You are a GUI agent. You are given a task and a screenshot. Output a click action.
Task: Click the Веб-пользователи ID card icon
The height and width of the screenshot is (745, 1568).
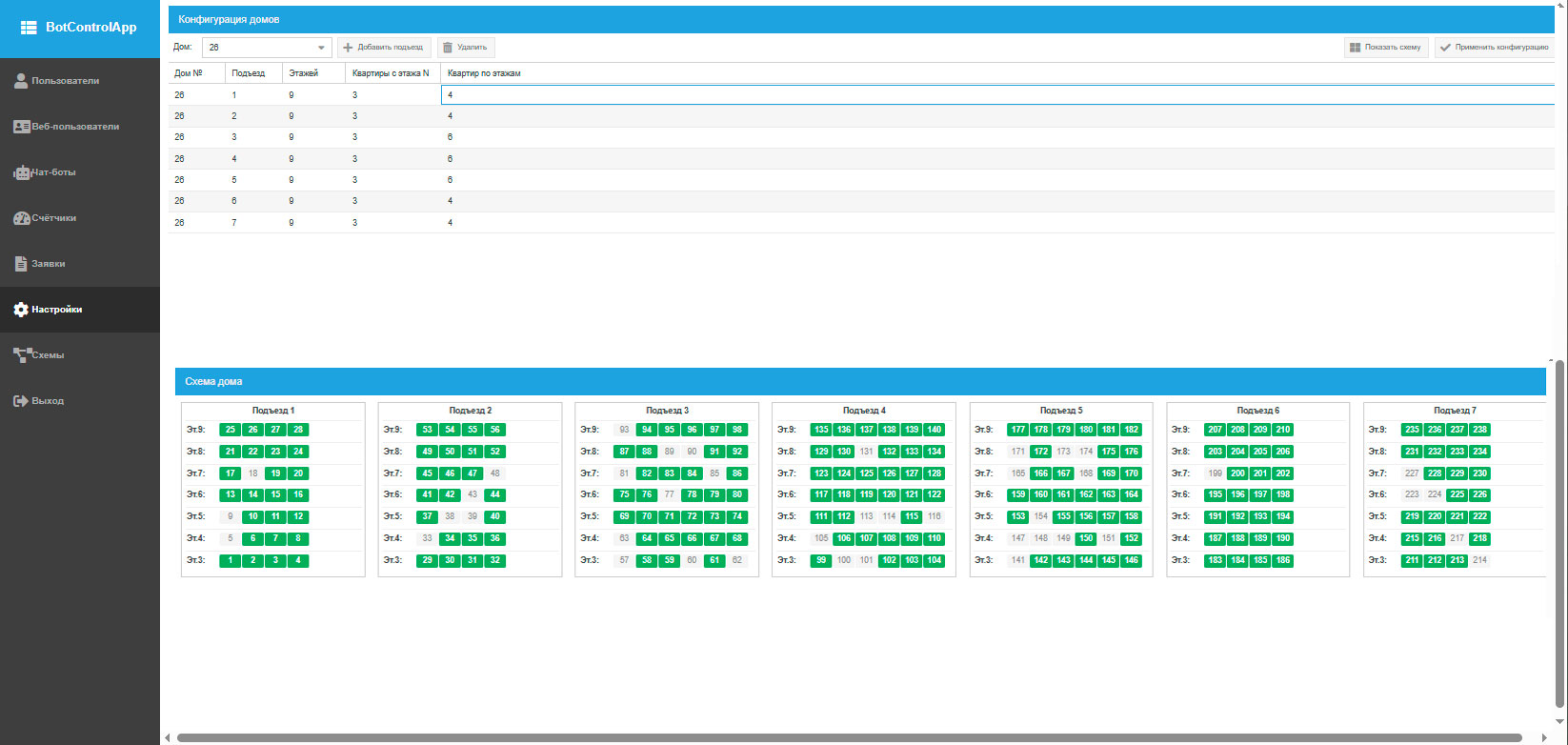click(x=22, y=127)
